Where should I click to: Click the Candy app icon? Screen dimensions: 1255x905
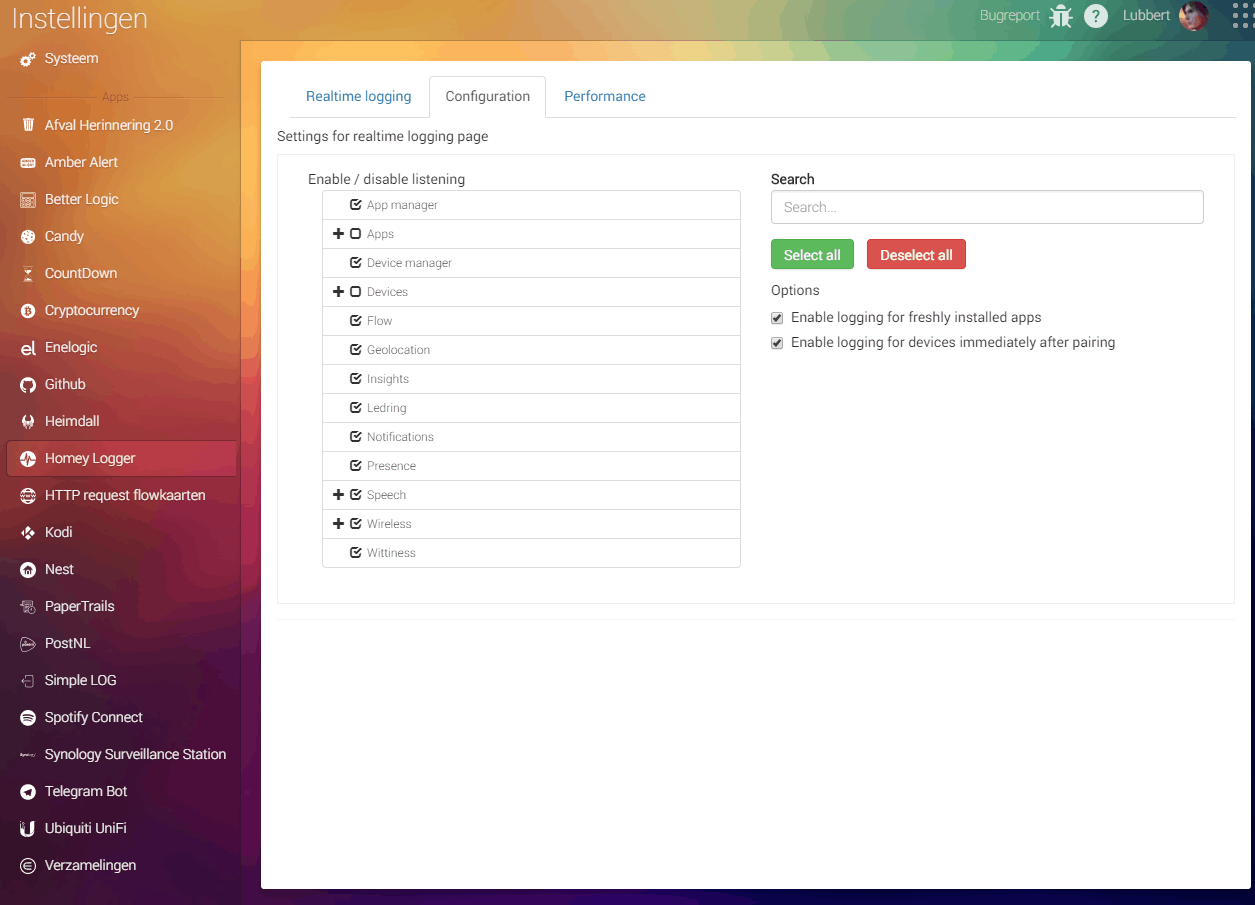click(28, 236)
